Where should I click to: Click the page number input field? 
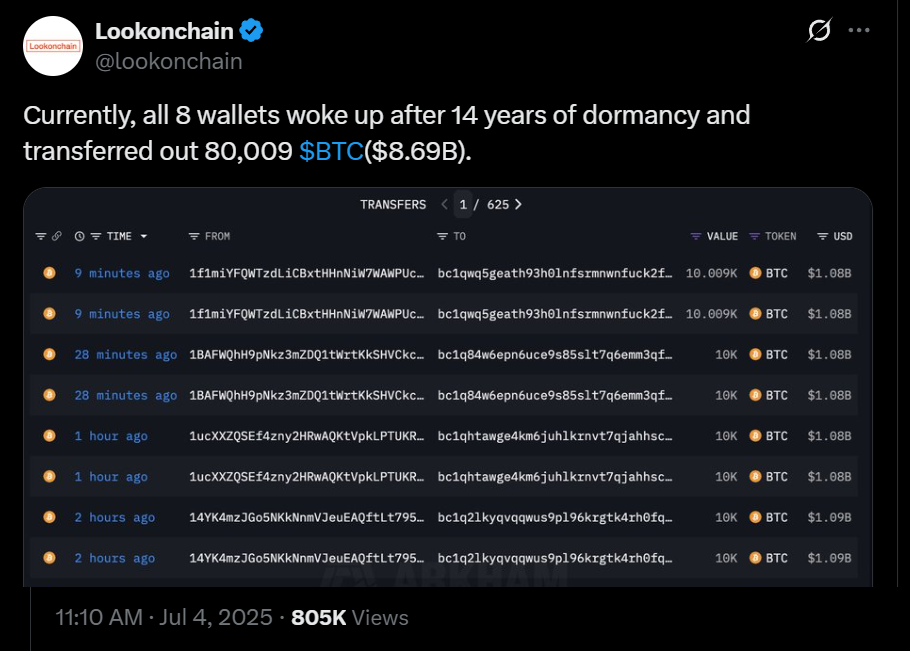click(463, 204)
